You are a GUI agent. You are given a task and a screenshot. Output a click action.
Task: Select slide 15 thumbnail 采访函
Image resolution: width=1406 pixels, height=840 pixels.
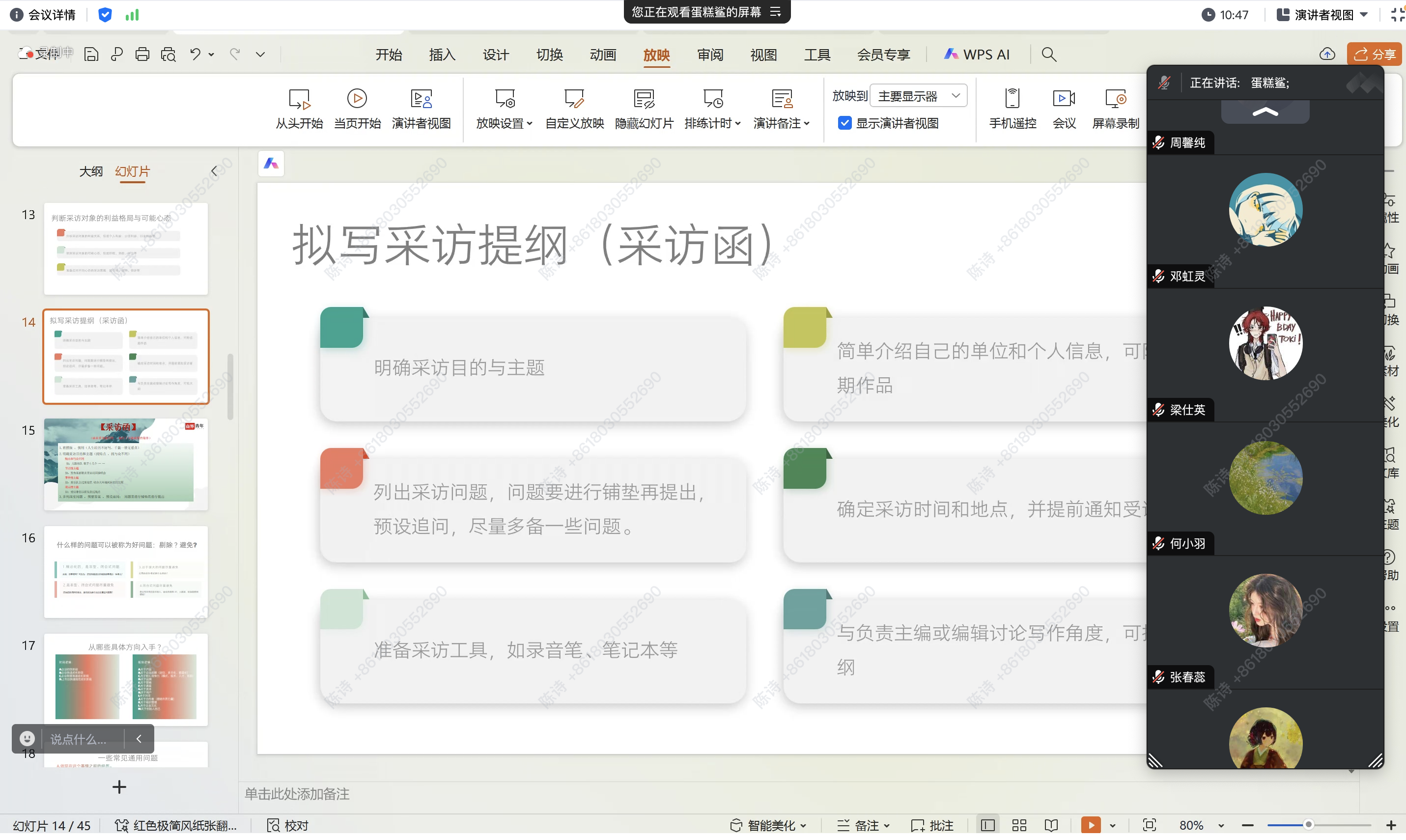coord(126,464)
